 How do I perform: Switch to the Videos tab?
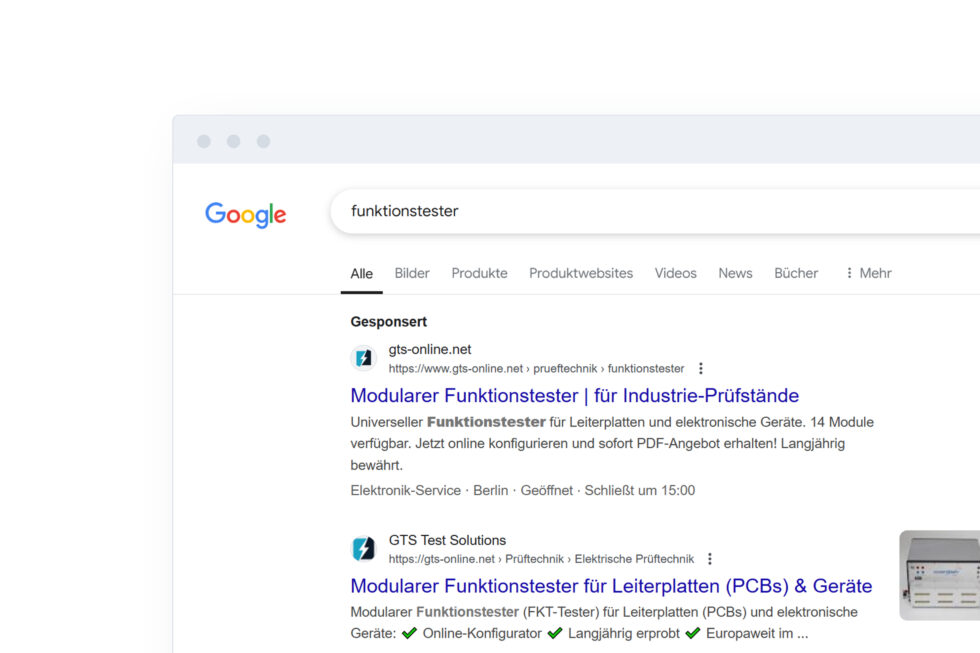tap(675, 273)
